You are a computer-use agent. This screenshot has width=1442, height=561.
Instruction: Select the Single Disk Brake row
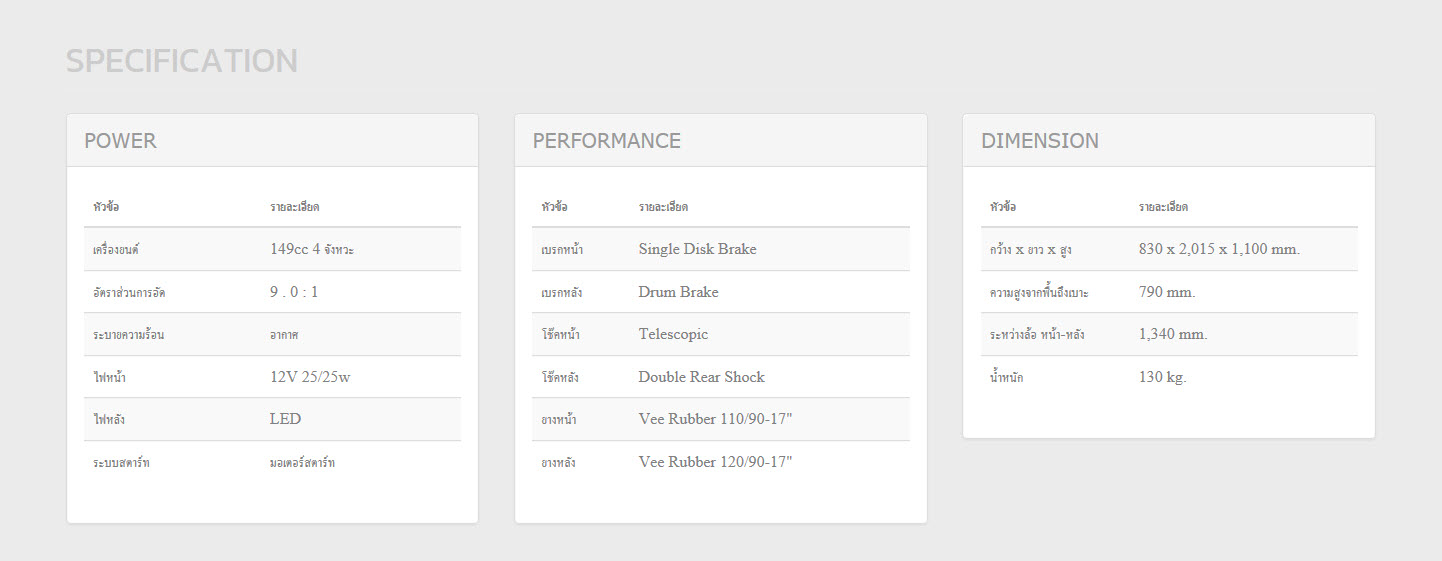(720, 249)
